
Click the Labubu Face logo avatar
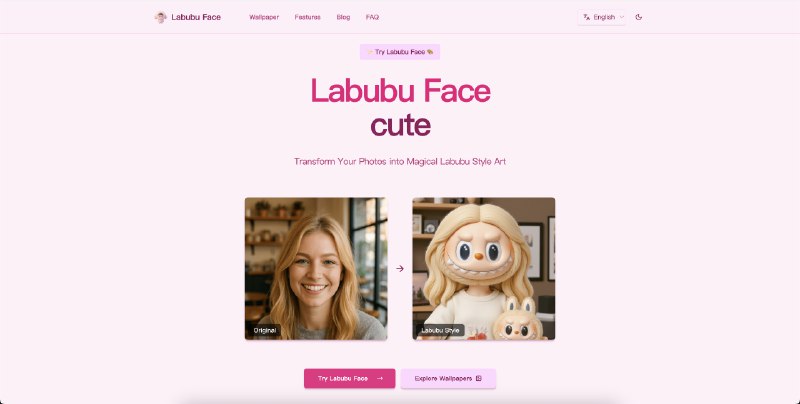click(x=160, y=17)
